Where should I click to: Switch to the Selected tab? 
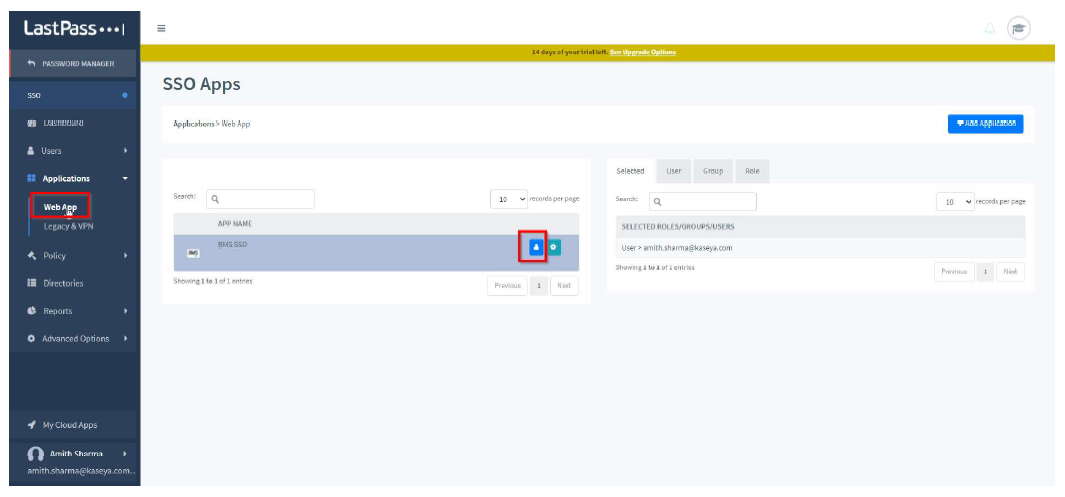(x=630, y=171)
